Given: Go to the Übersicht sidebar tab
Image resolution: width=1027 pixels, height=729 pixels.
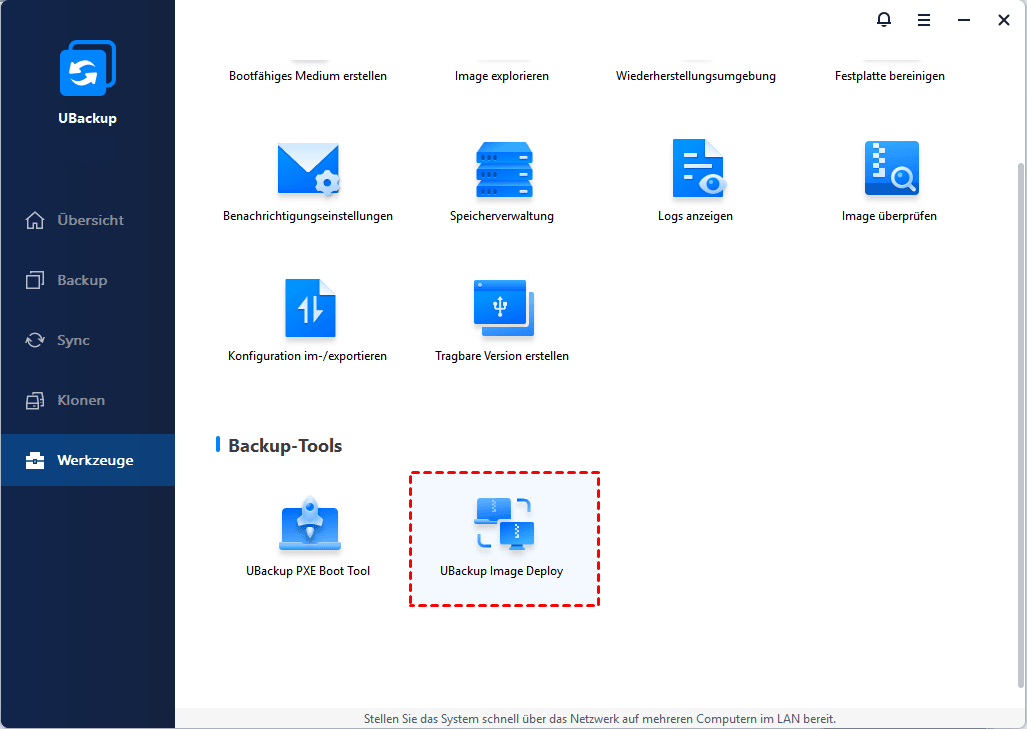Looking at the screenshot, I should [x=89, y=220].
